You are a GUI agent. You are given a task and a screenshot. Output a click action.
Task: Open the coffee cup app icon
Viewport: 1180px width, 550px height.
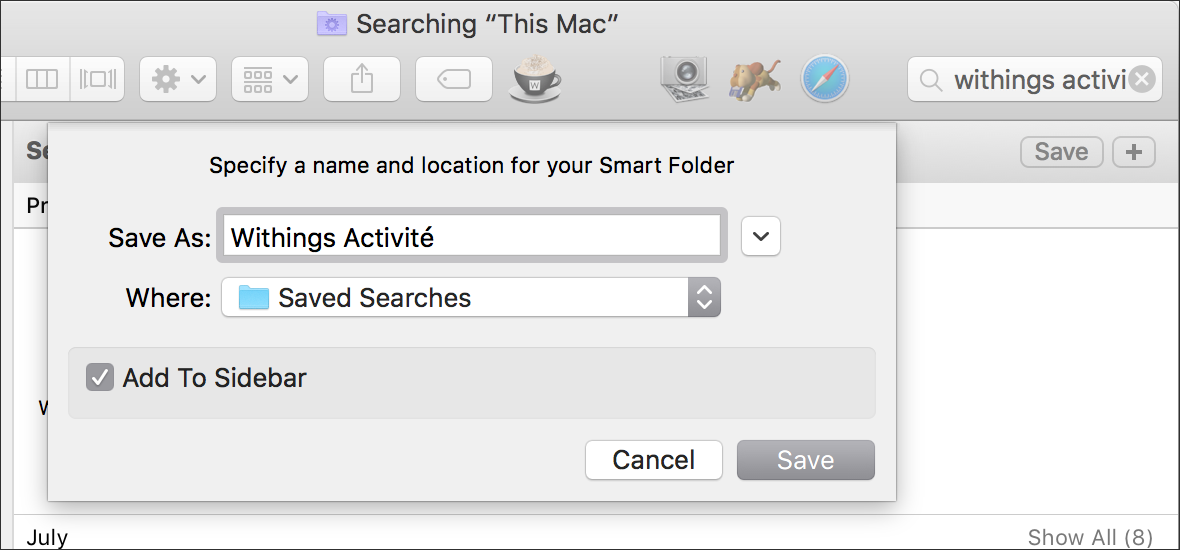coord(535,78)
